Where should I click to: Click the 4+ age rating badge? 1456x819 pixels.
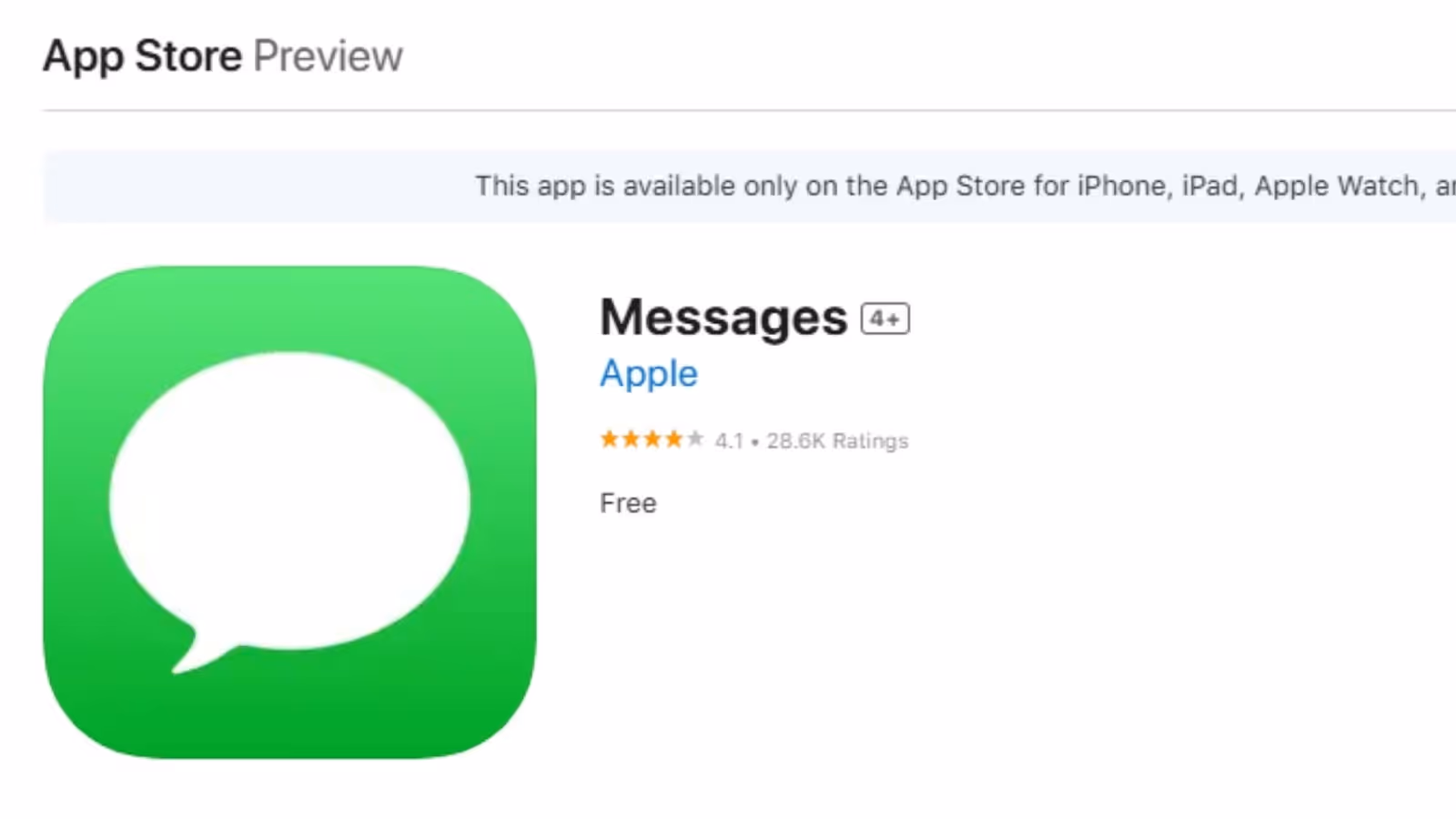885,318
